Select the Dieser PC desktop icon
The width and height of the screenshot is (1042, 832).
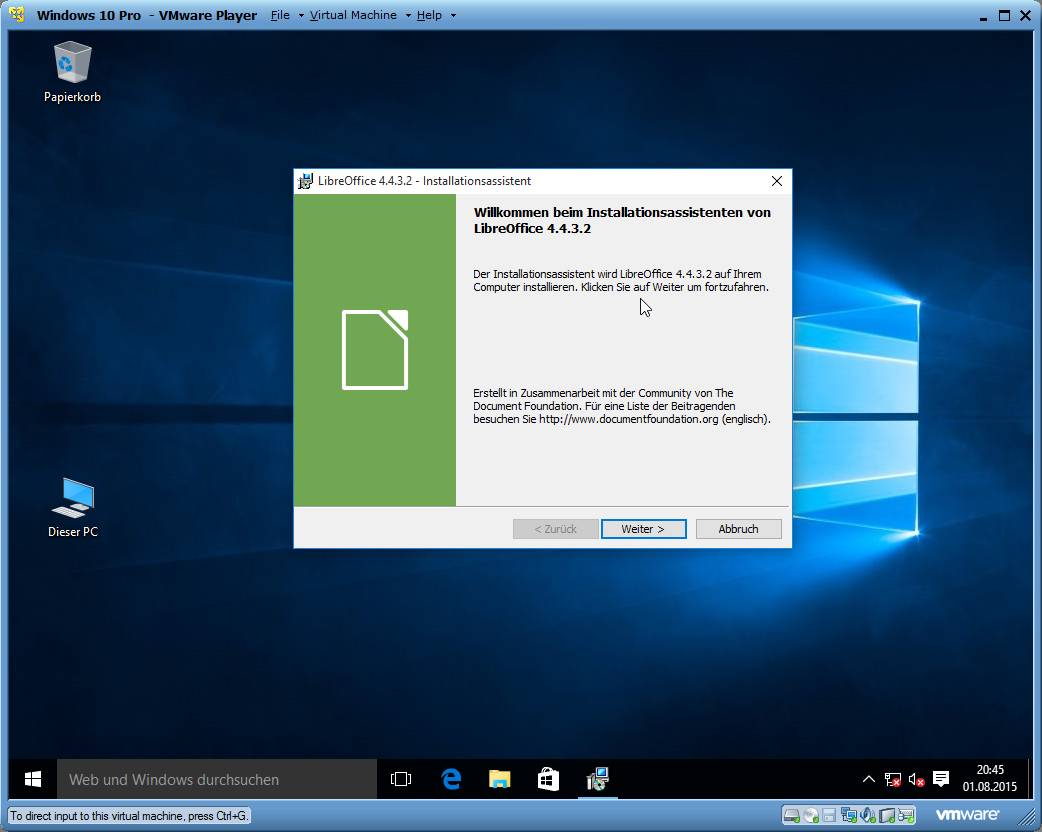pos(73,498)
